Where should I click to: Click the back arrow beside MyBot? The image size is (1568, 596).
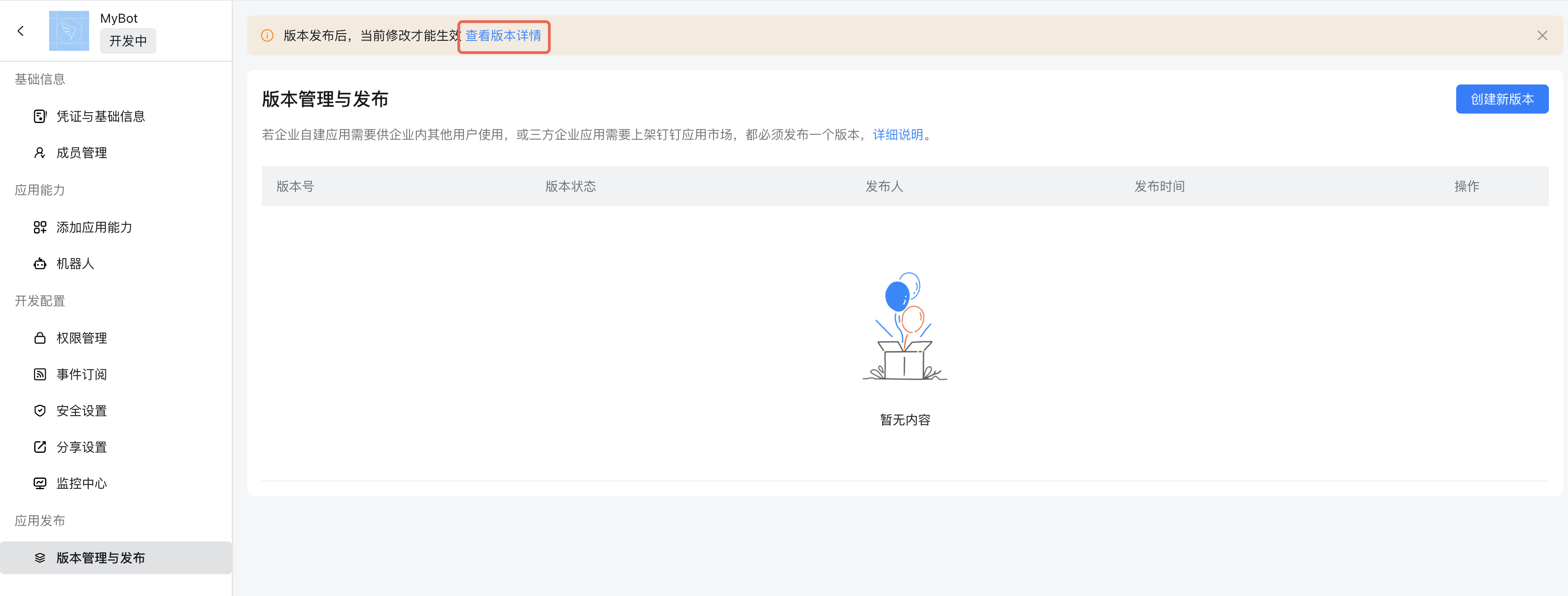(21, 31)
